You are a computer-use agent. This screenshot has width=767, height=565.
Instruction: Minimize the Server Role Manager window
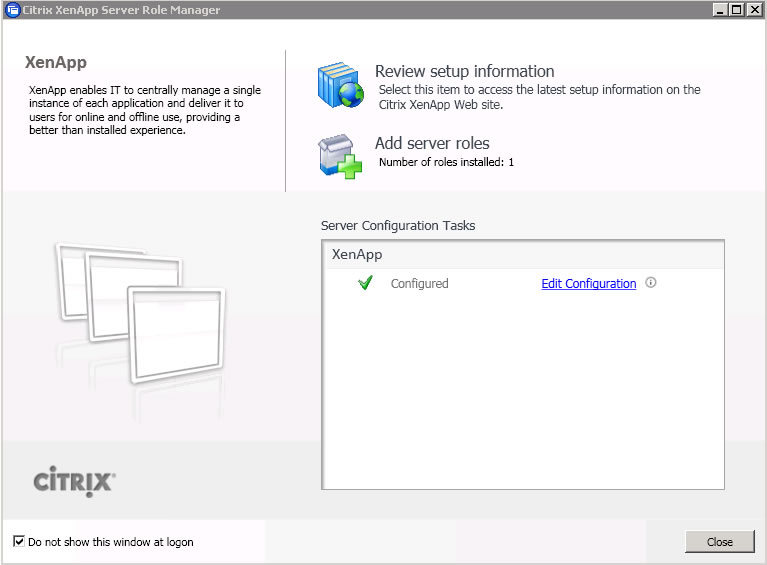pyautogui.click(x=719, y=10)
